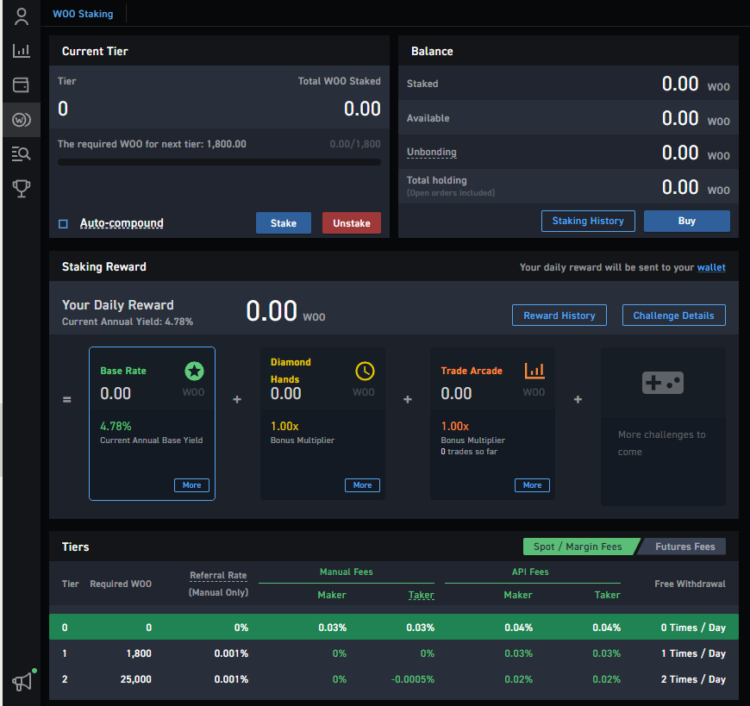This screenshot has width=750, height=706.
Task: Open Reward History
Action: pyautogui.click(x=559, y=315)
